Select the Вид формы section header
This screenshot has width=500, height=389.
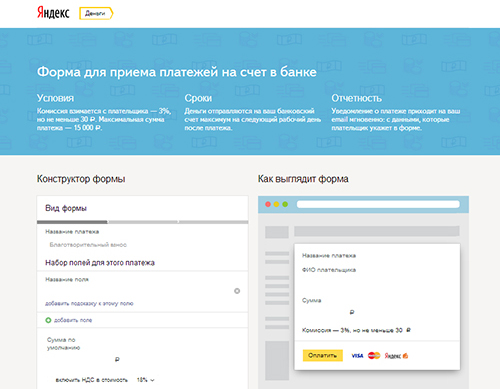pos(66,208)
